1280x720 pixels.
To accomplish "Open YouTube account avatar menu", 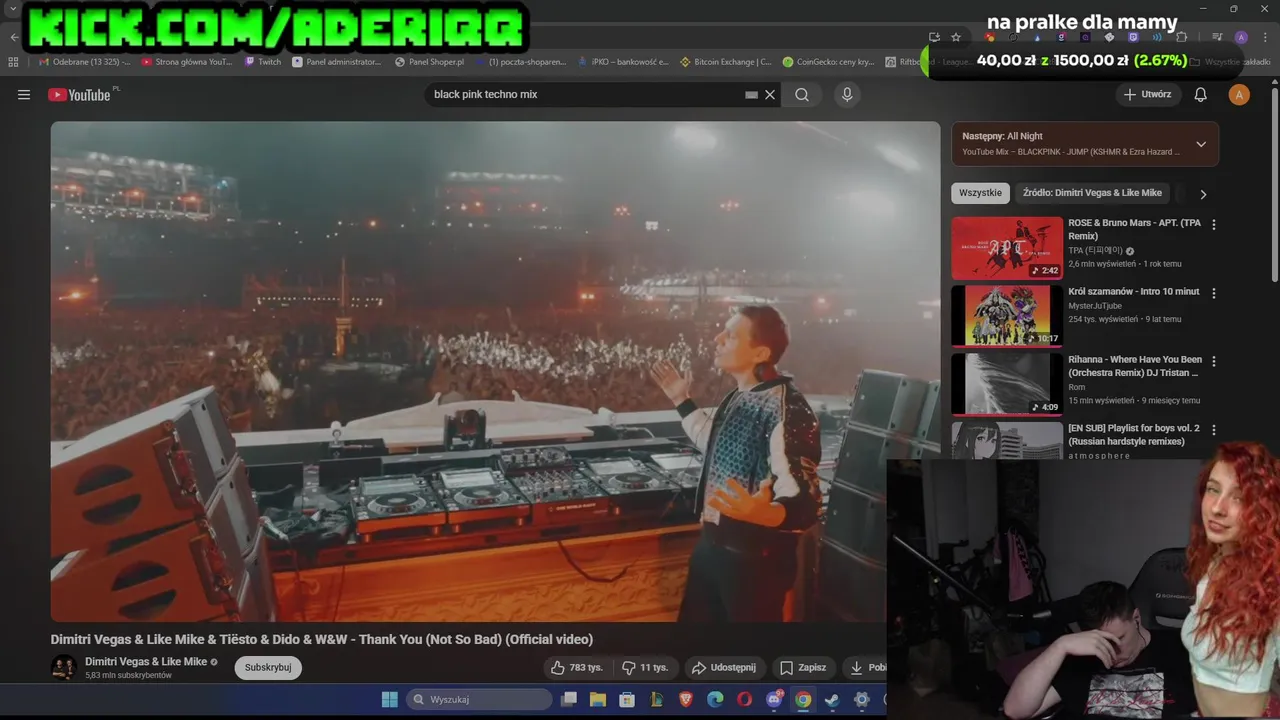I will coord(1239,95).
